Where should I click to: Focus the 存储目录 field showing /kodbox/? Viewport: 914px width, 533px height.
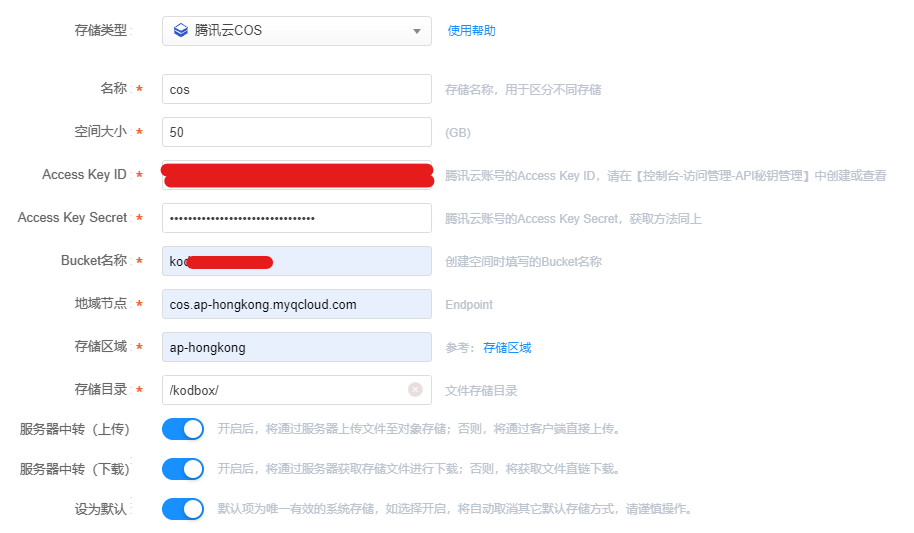284,390
